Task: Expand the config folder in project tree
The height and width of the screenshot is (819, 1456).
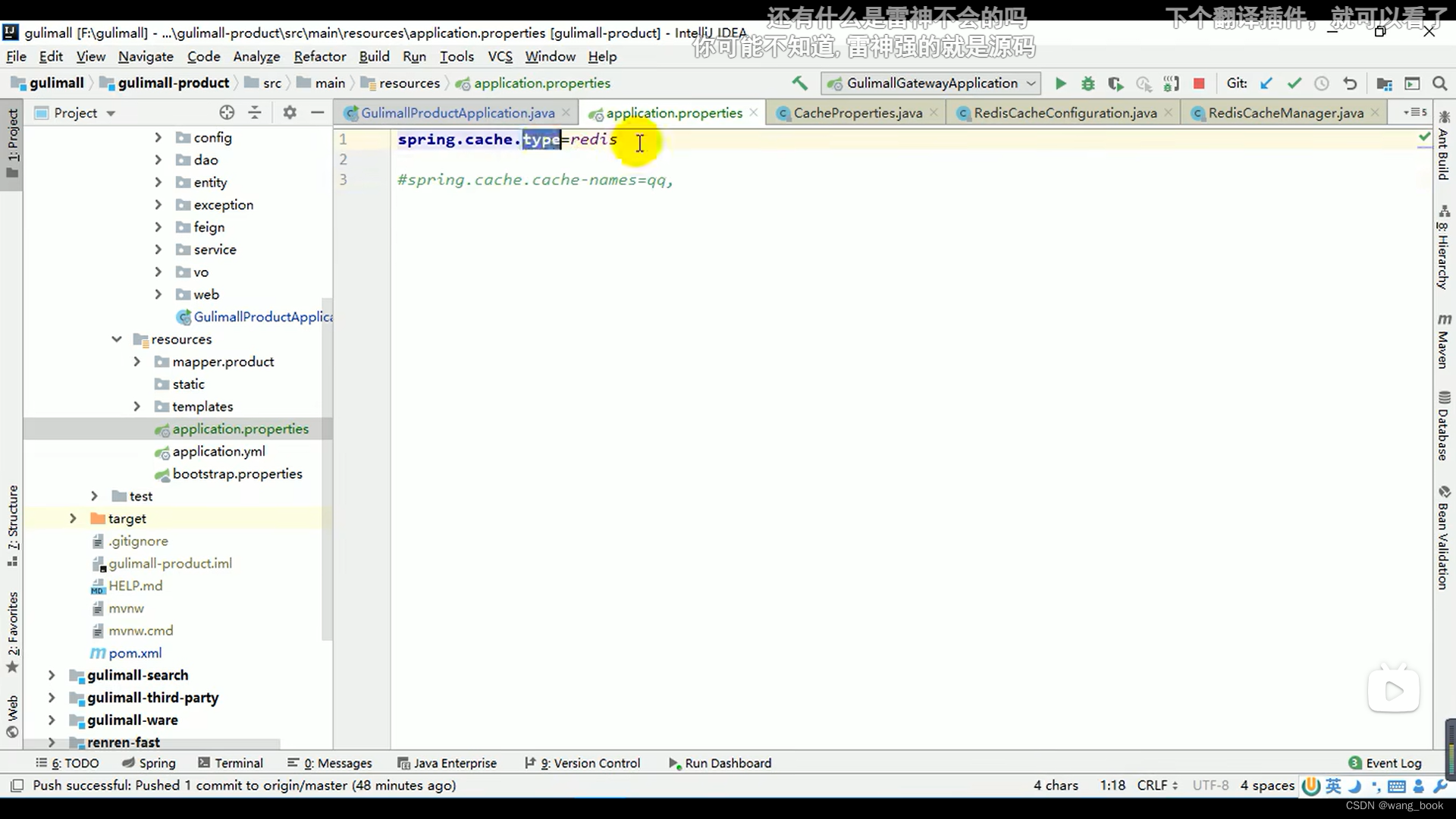Action: (158, 137)
